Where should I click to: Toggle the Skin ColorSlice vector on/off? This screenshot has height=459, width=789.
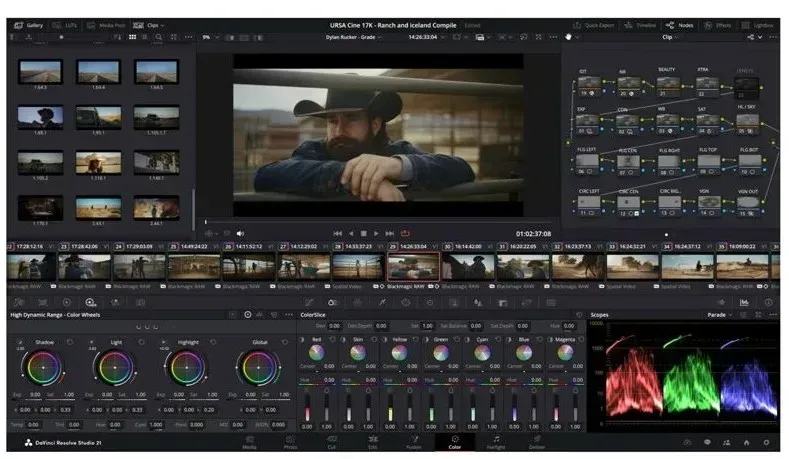click(344, 340)
